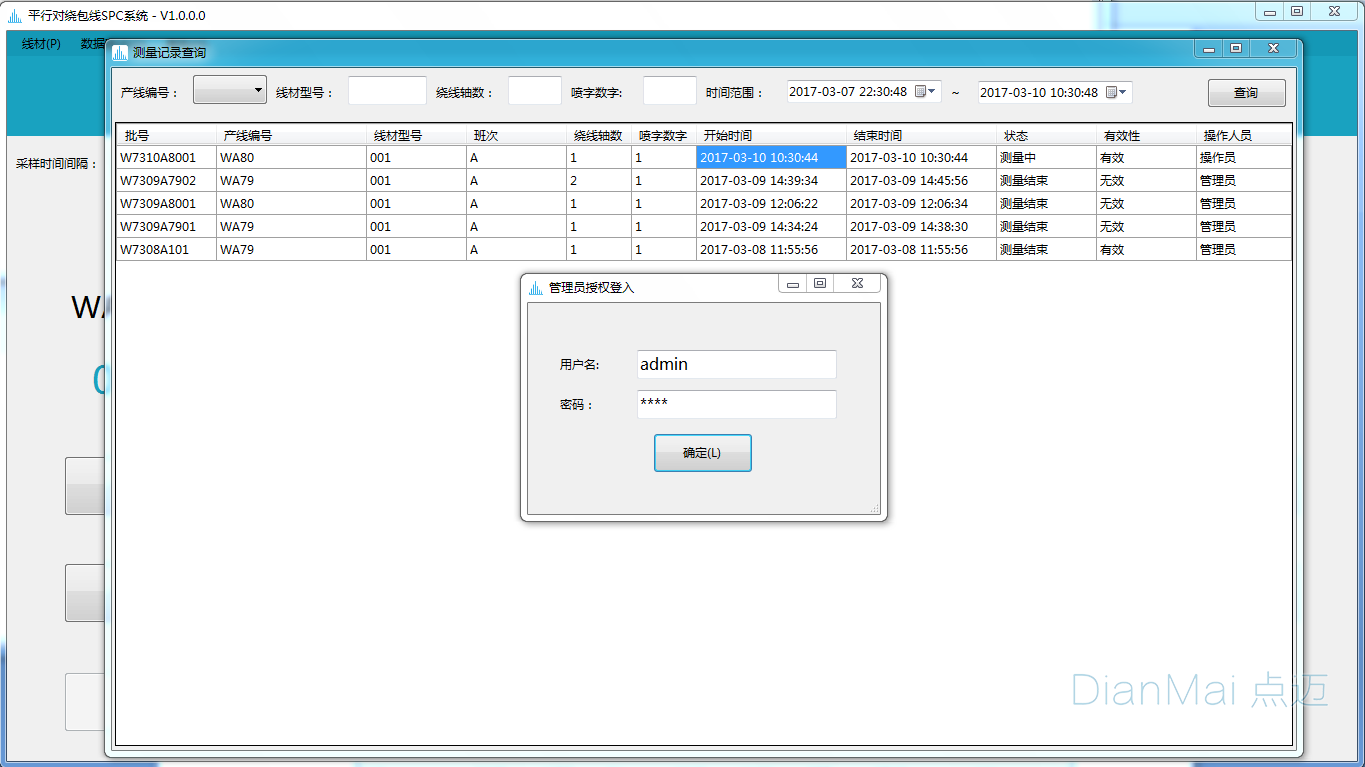Open the start time calendar picker
This screenshot has width=1365, height=767.
point(925,92)
